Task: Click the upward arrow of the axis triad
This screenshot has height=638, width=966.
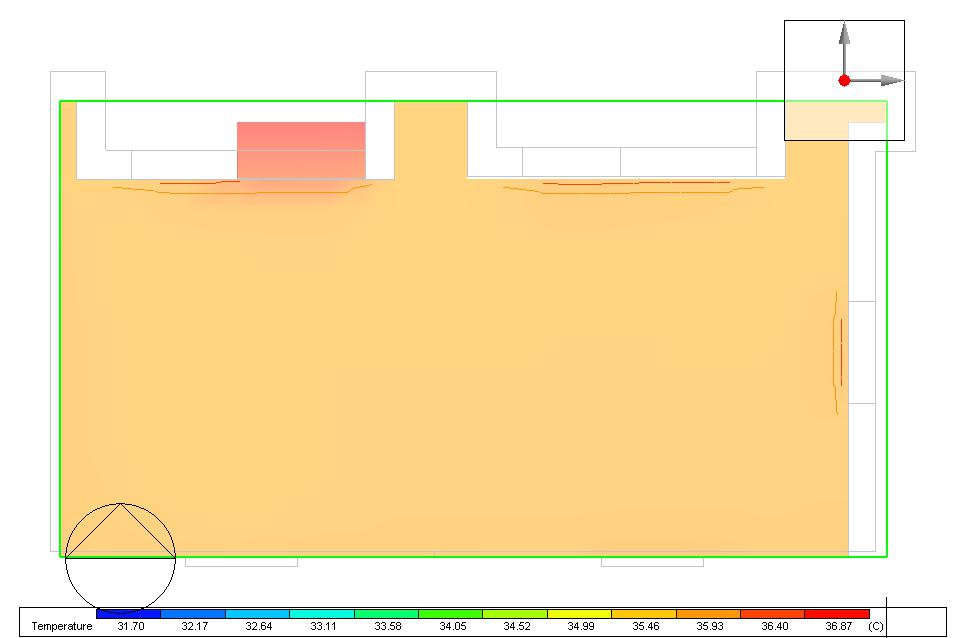Action: (845, 48)
